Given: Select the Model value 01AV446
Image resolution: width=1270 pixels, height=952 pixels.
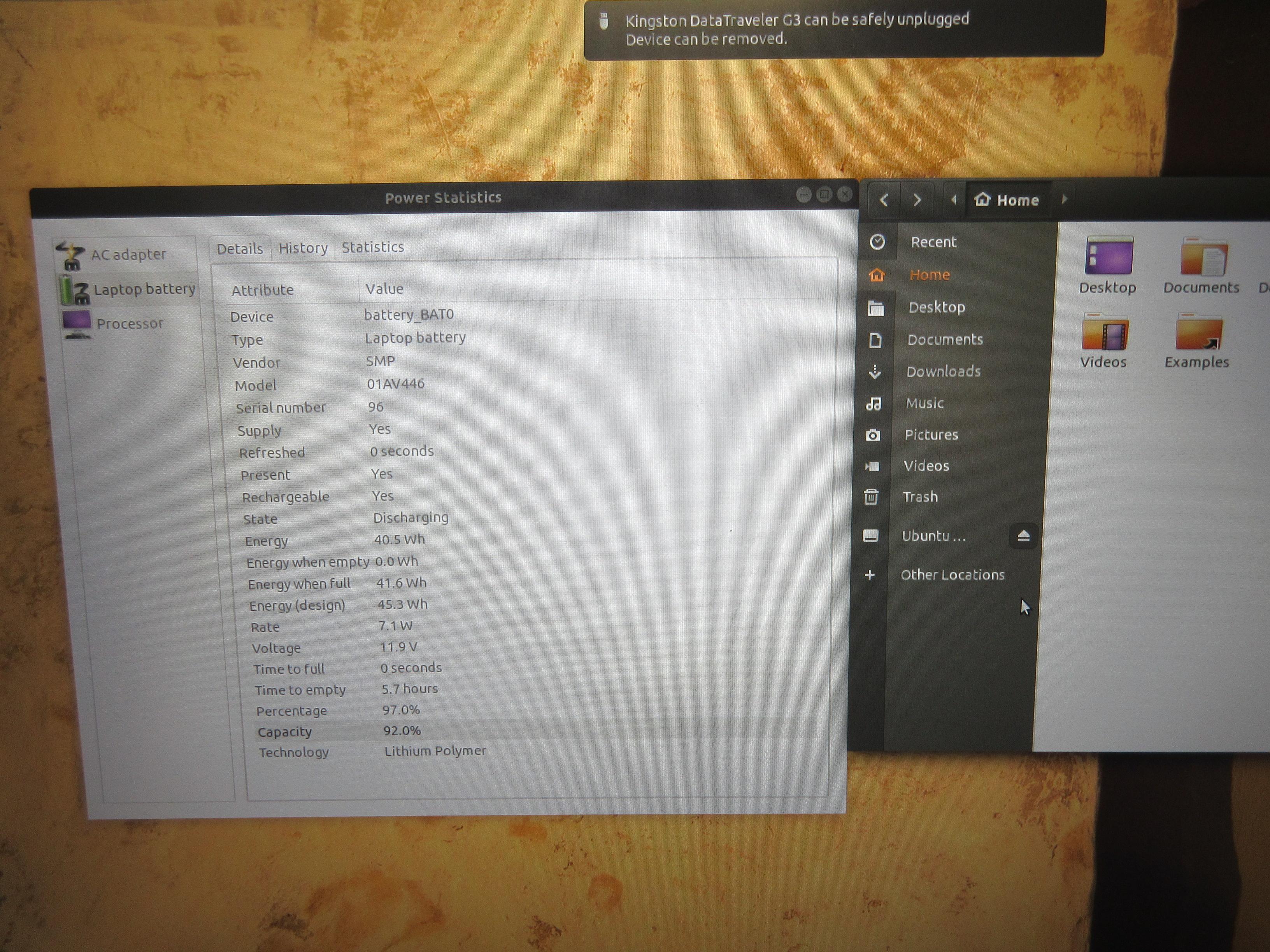Looking at the screenshot, I should pos(396,383).
